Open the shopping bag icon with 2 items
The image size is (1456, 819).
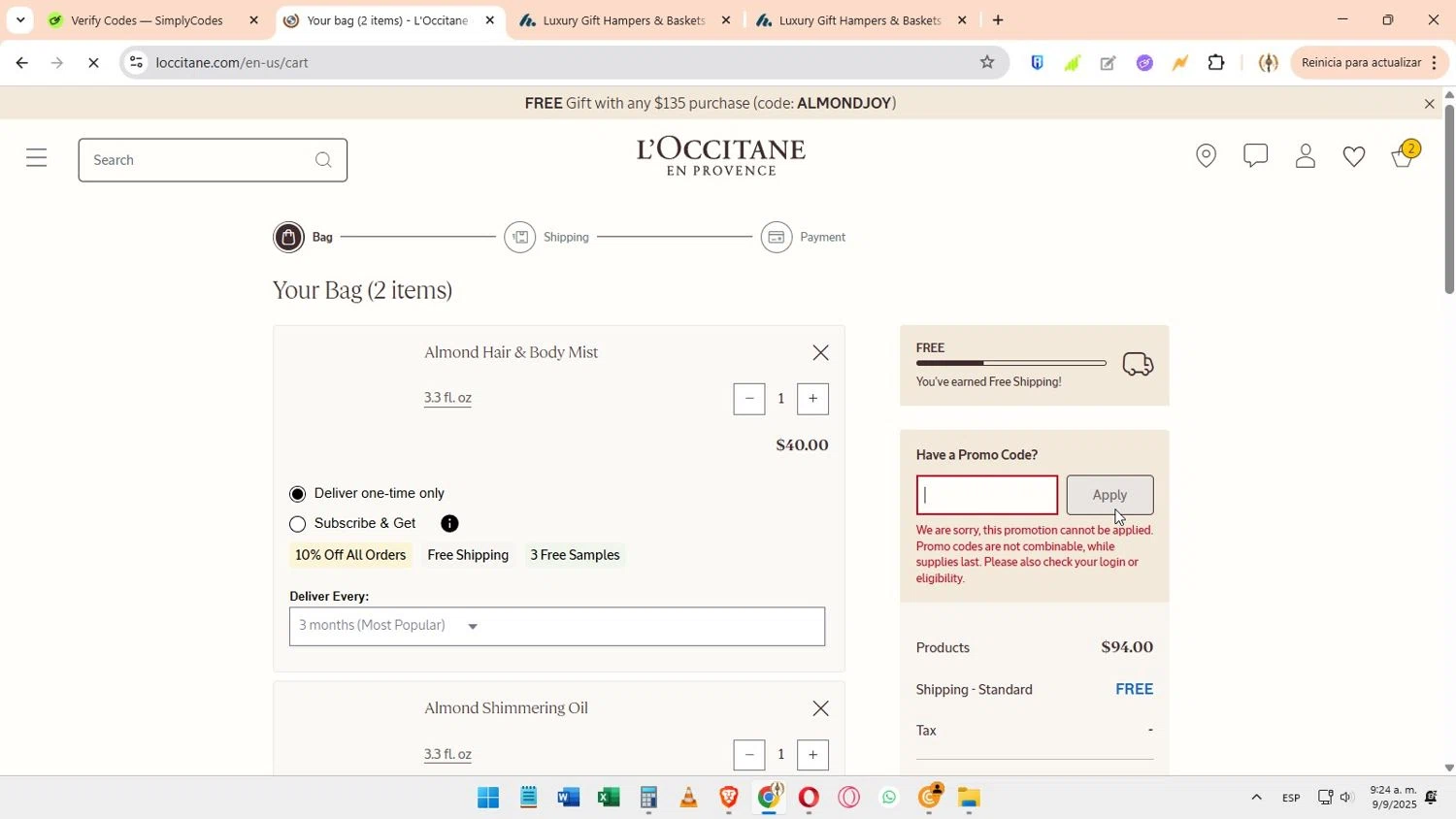[x=1405, y=154]
